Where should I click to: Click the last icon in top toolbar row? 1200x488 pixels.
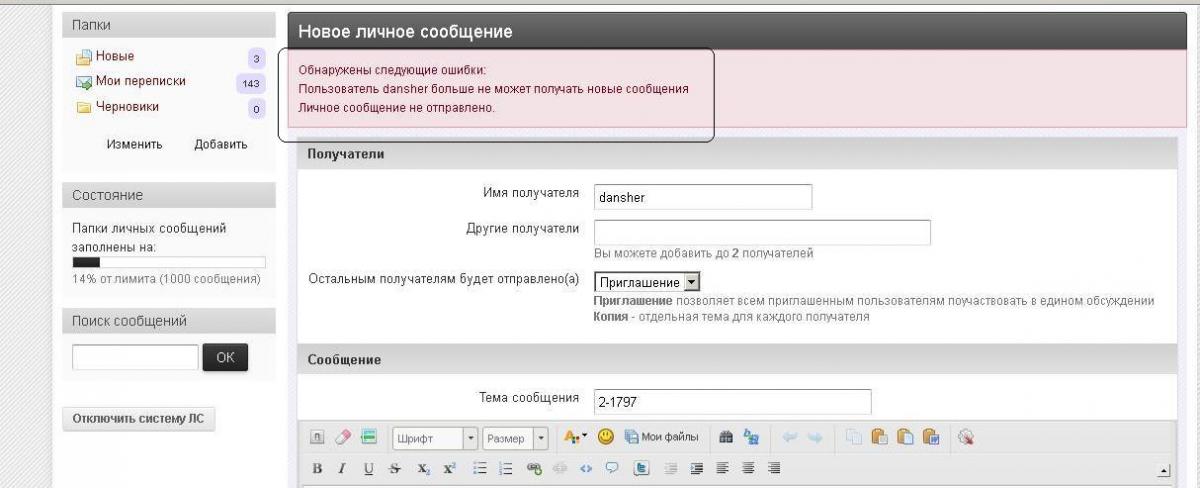tap(966, 437)
